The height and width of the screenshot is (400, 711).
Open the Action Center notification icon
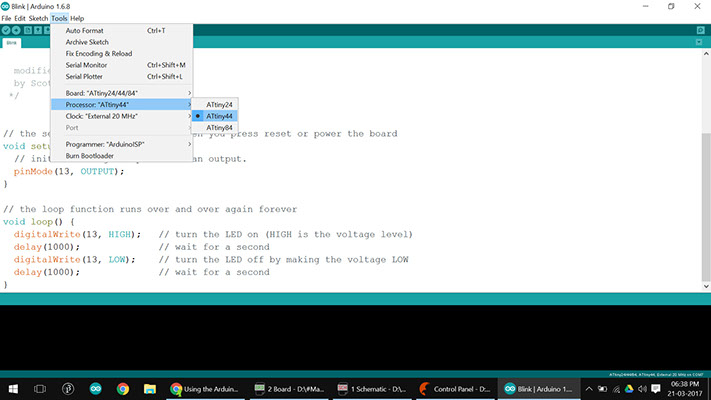pos(656,389)
